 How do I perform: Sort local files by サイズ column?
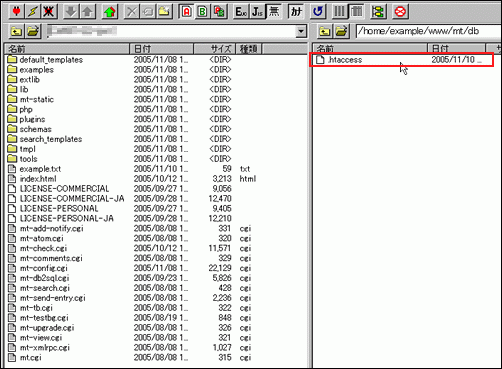point(215,49)
